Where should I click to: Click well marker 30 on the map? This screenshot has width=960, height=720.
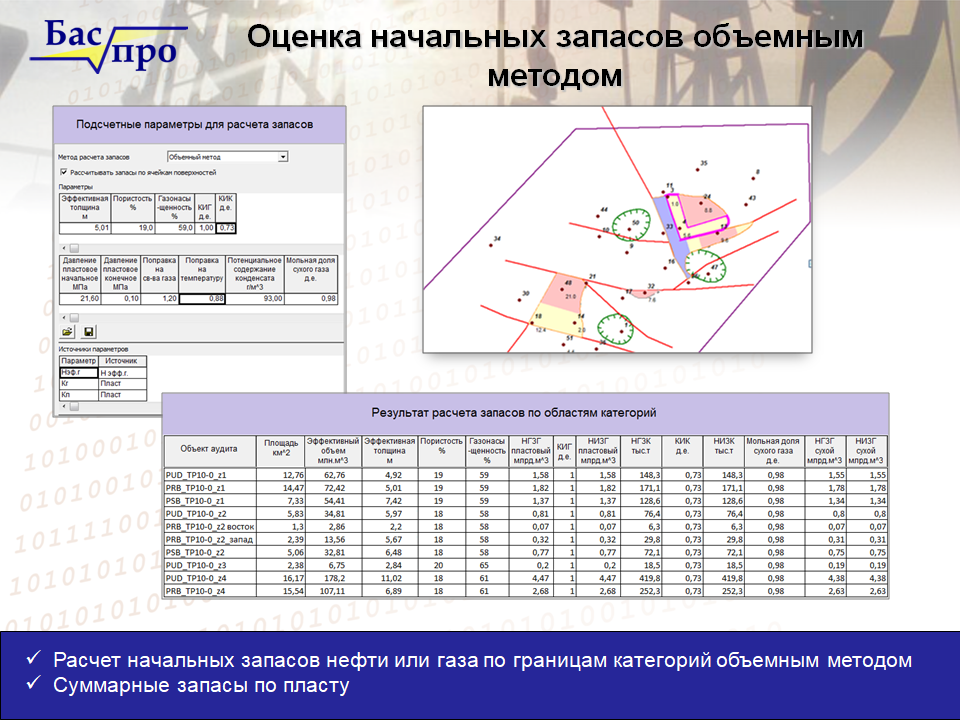[520, 301]
